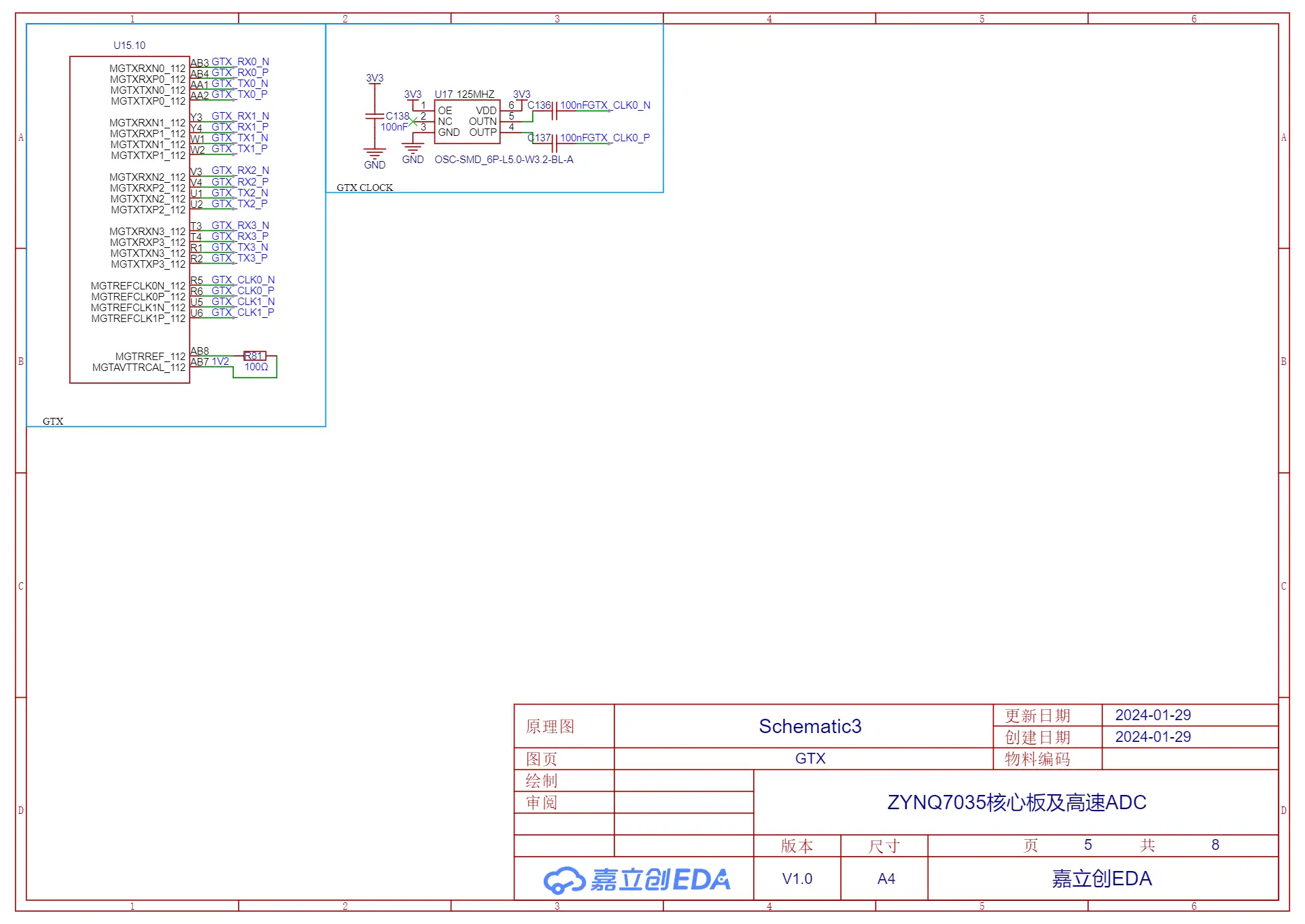Select the OUTP pin of U17
Image resolution: width=1305 pixels, height=924 pixels.
(483, 132)
